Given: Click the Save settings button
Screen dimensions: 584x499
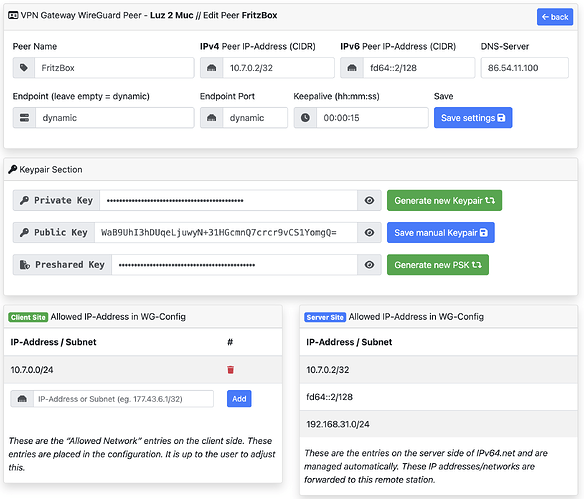Looking at the screenshot, I should 473,118.
